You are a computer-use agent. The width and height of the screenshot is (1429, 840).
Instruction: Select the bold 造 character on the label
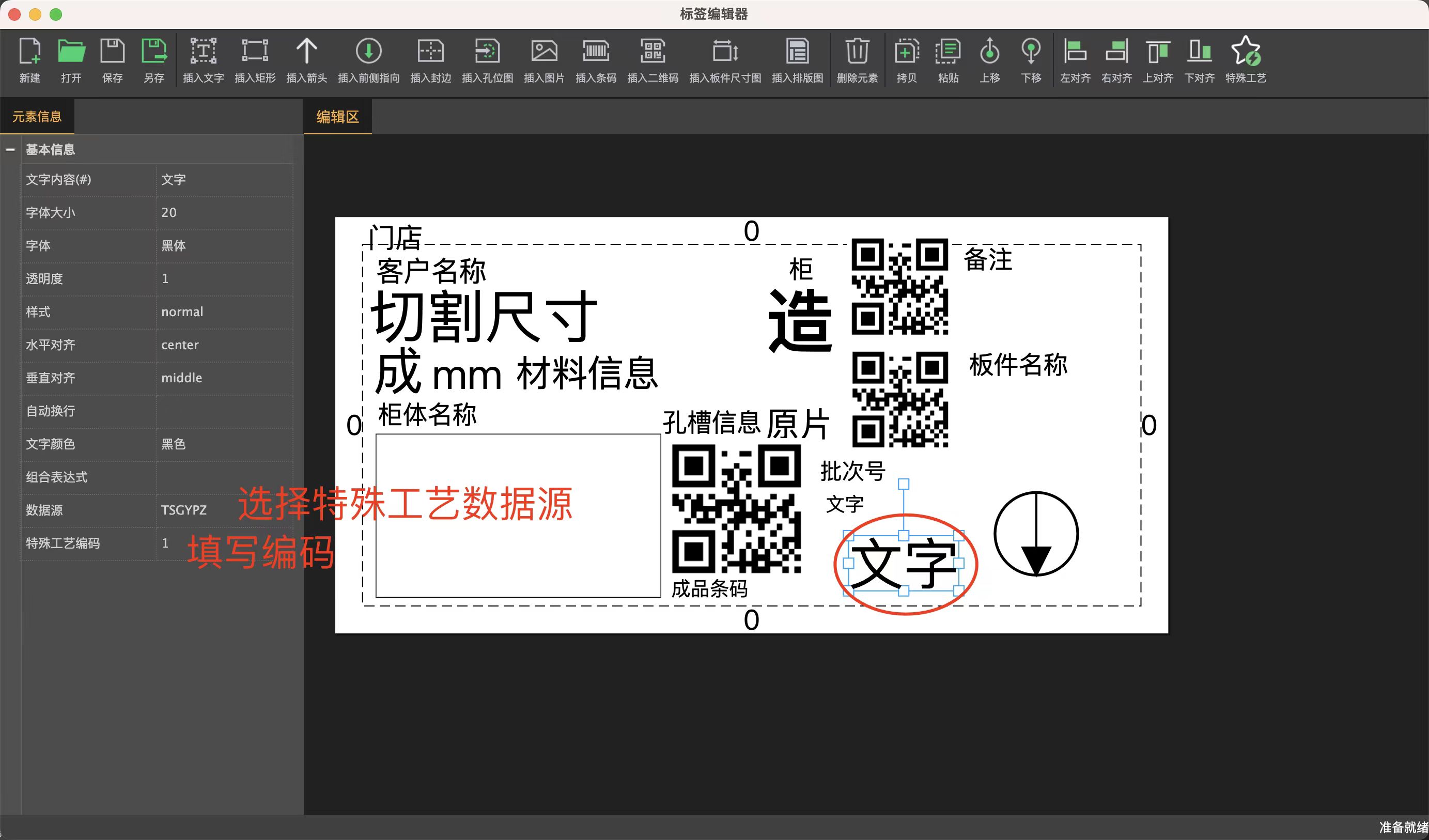(x=800, y=320)
